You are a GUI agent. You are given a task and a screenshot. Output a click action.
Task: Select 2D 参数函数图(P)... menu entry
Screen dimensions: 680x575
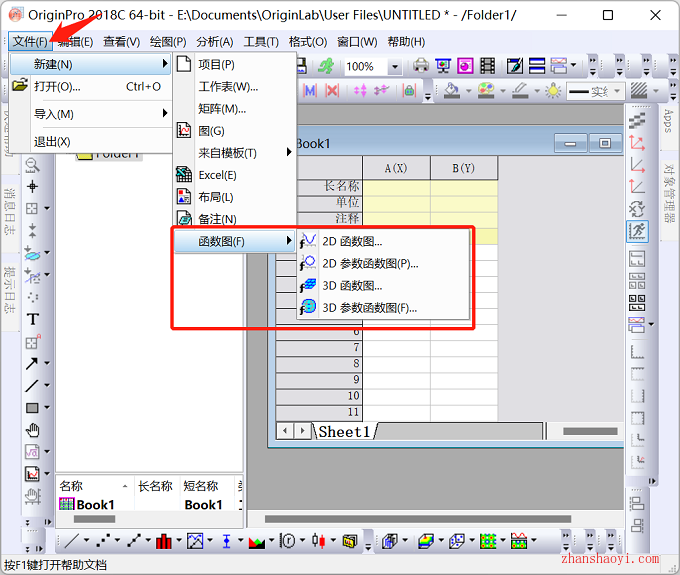[x=383, y=263]
